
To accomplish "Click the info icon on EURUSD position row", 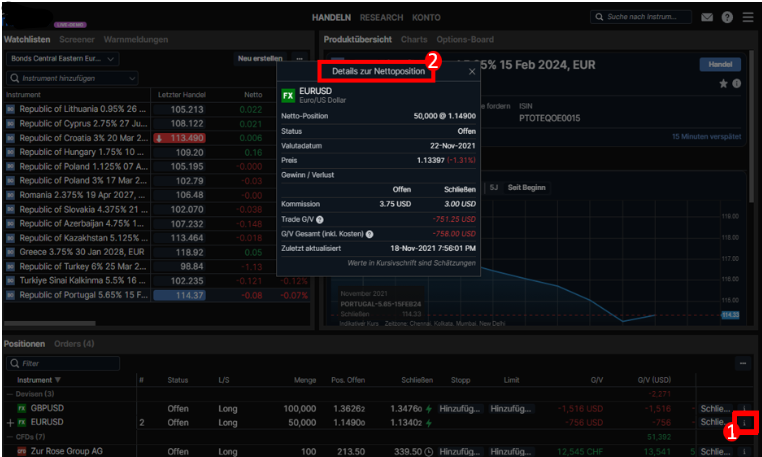I will (744, 423).
